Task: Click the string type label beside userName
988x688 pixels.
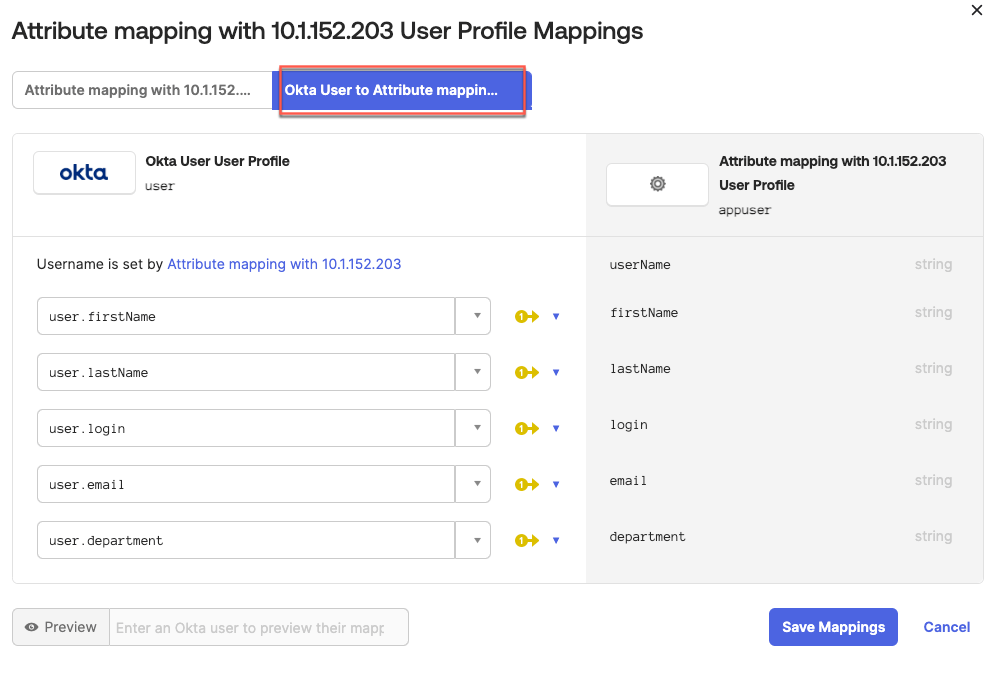Action: pyautogui.click(x=933, y=264)
